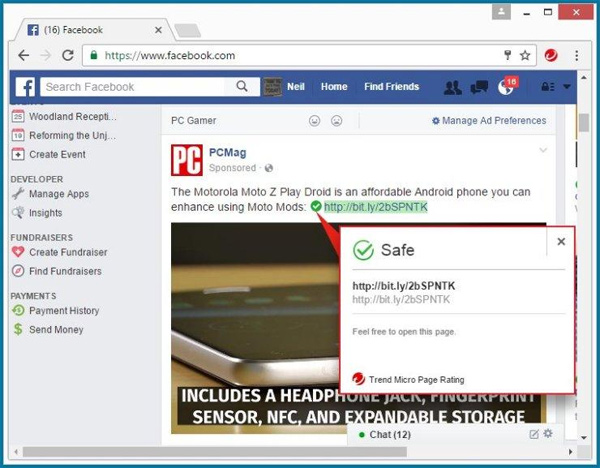Click the Facebook logo in header

(25, 87)
